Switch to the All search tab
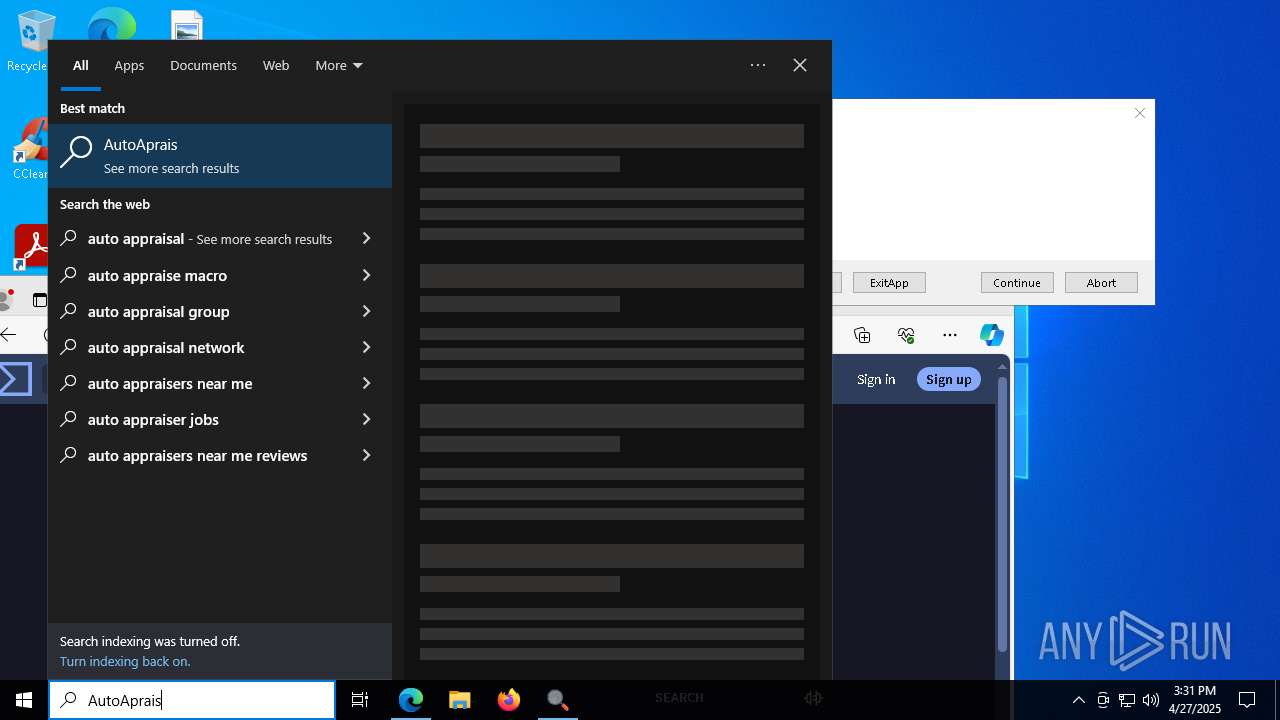The image size is (1280, 720). pyautogui.click(x=81, y=65)
